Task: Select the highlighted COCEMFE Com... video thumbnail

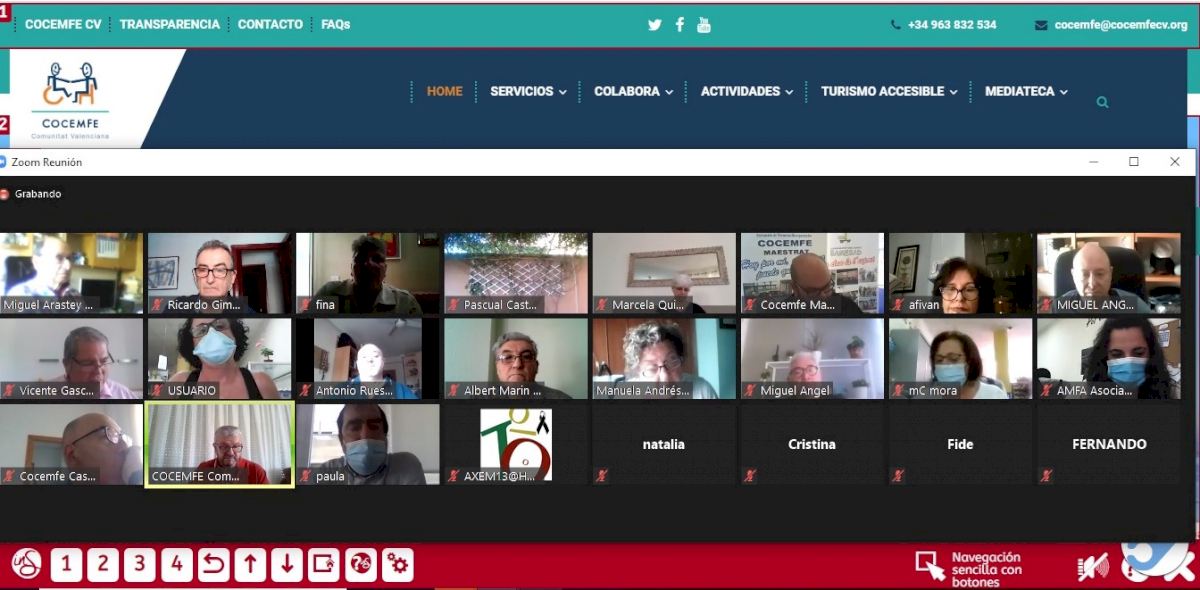Action: (219, 444)
